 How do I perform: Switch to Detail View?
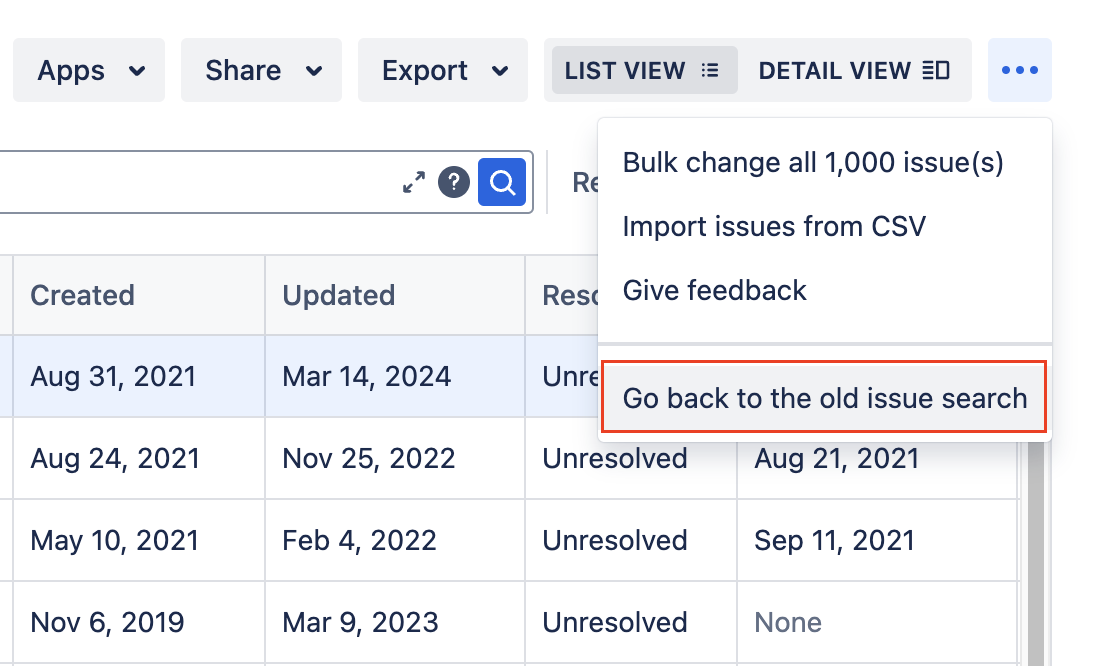tap(853, 70)
